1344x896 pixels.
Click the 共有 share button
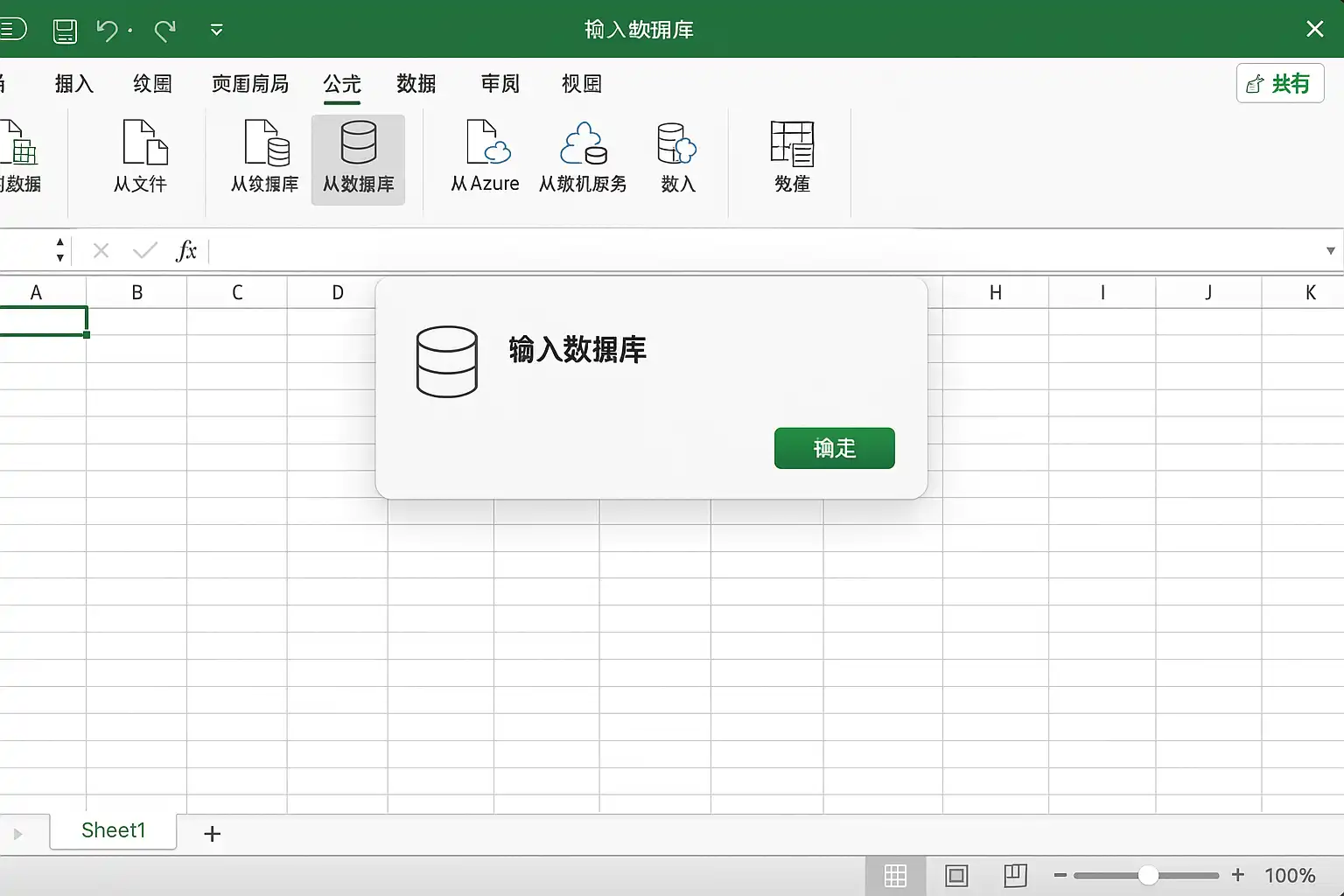[x=1280, y=83]
